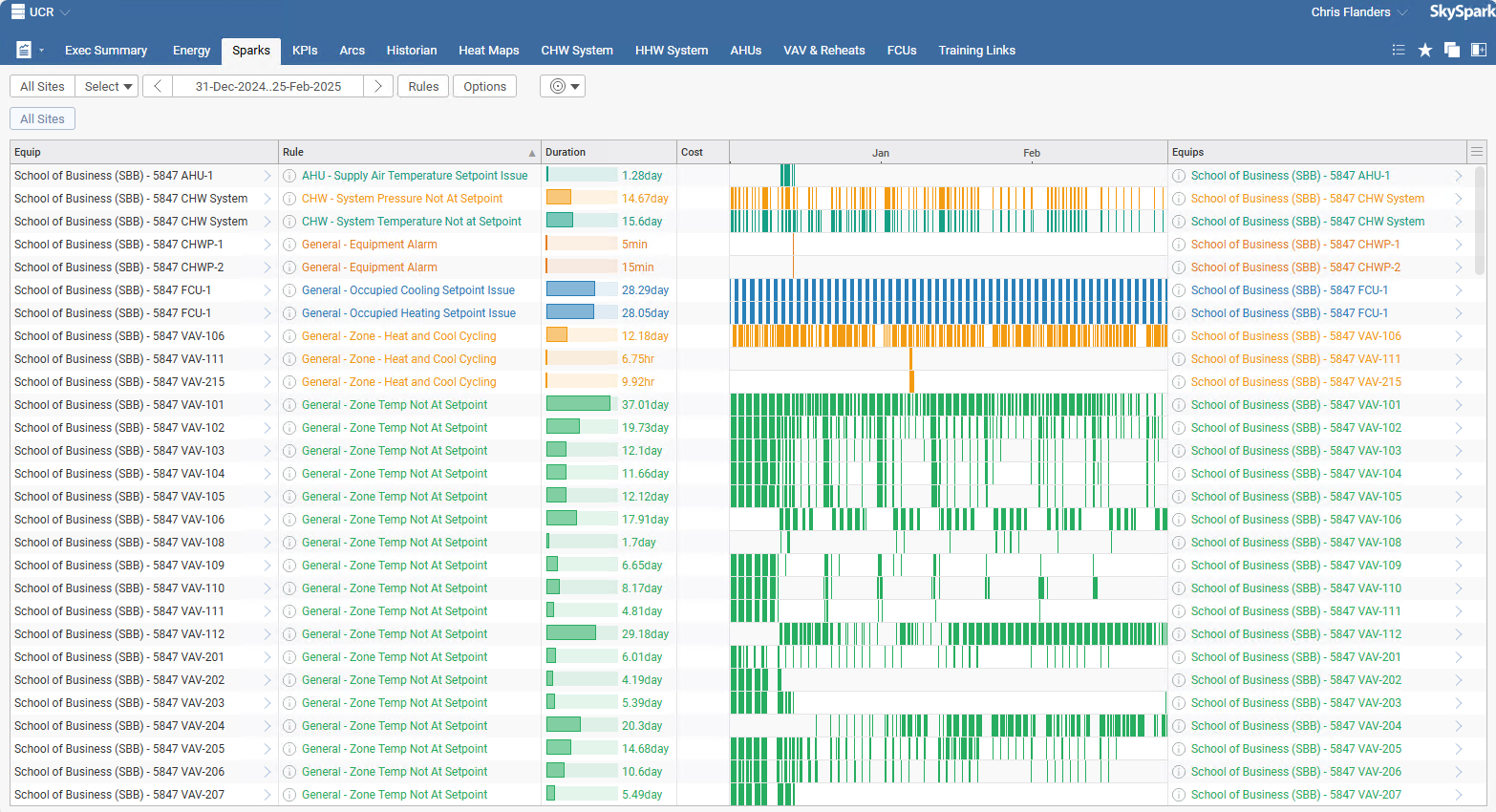This screenshot has height=812, width=1496.
Task: Open the Select sites dropdown
Action: 107,86
